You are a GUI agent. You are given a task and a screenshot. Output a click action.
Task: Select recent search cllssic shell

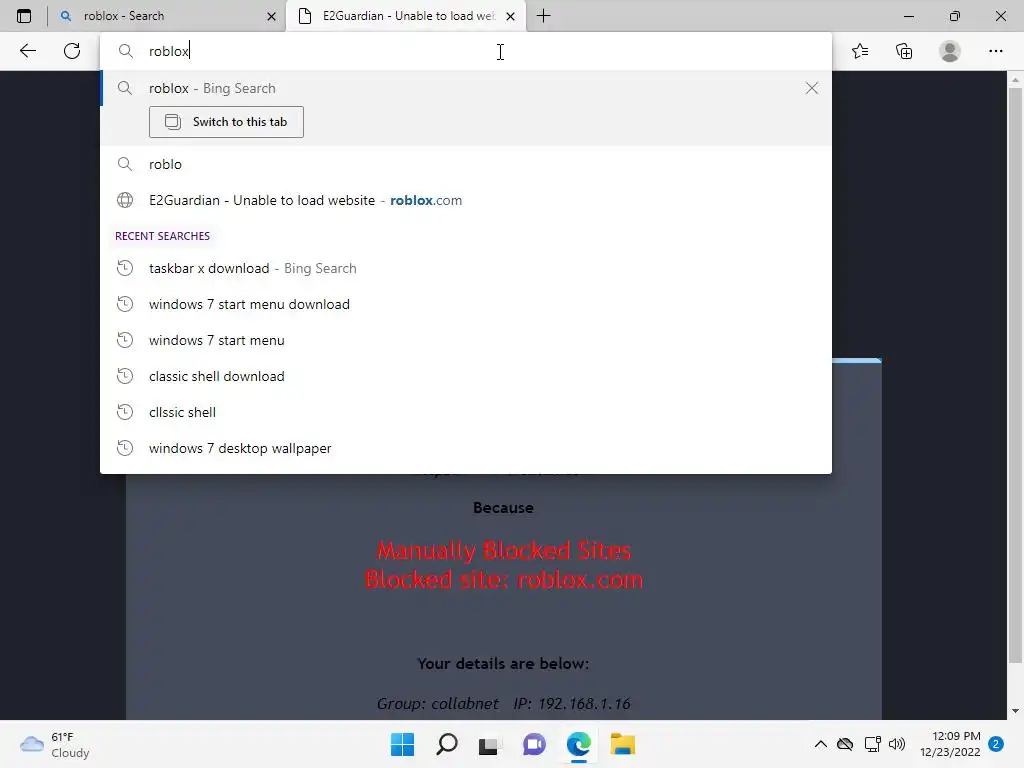[466, 412]
